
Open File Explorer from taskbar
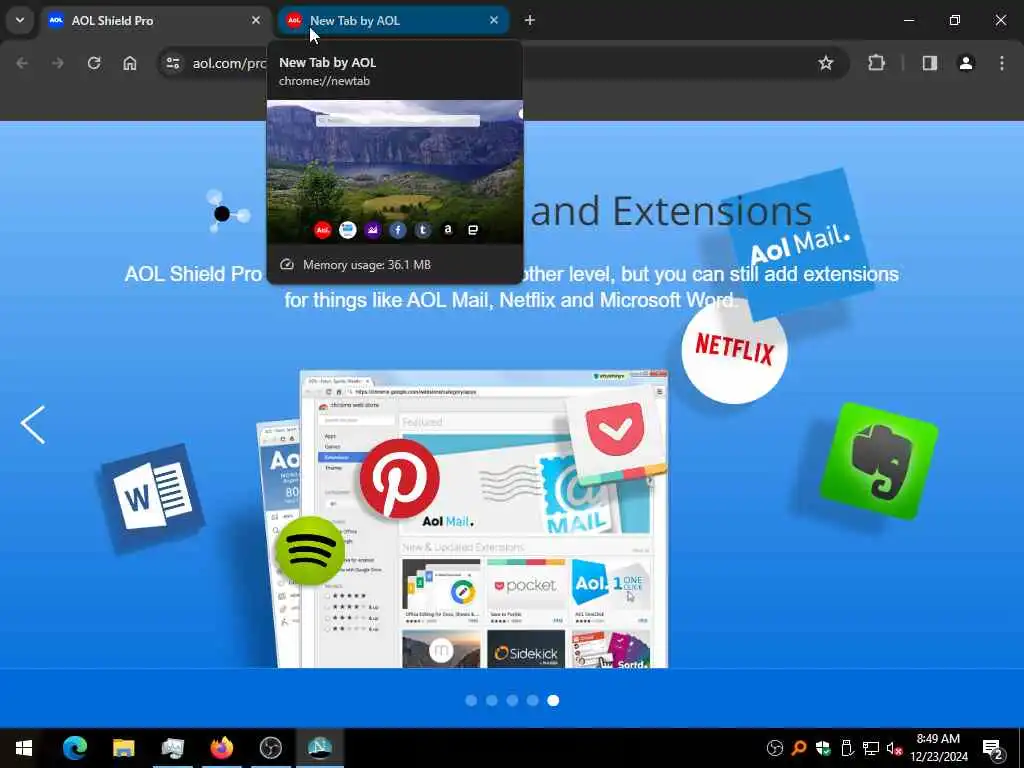point(123,748)
